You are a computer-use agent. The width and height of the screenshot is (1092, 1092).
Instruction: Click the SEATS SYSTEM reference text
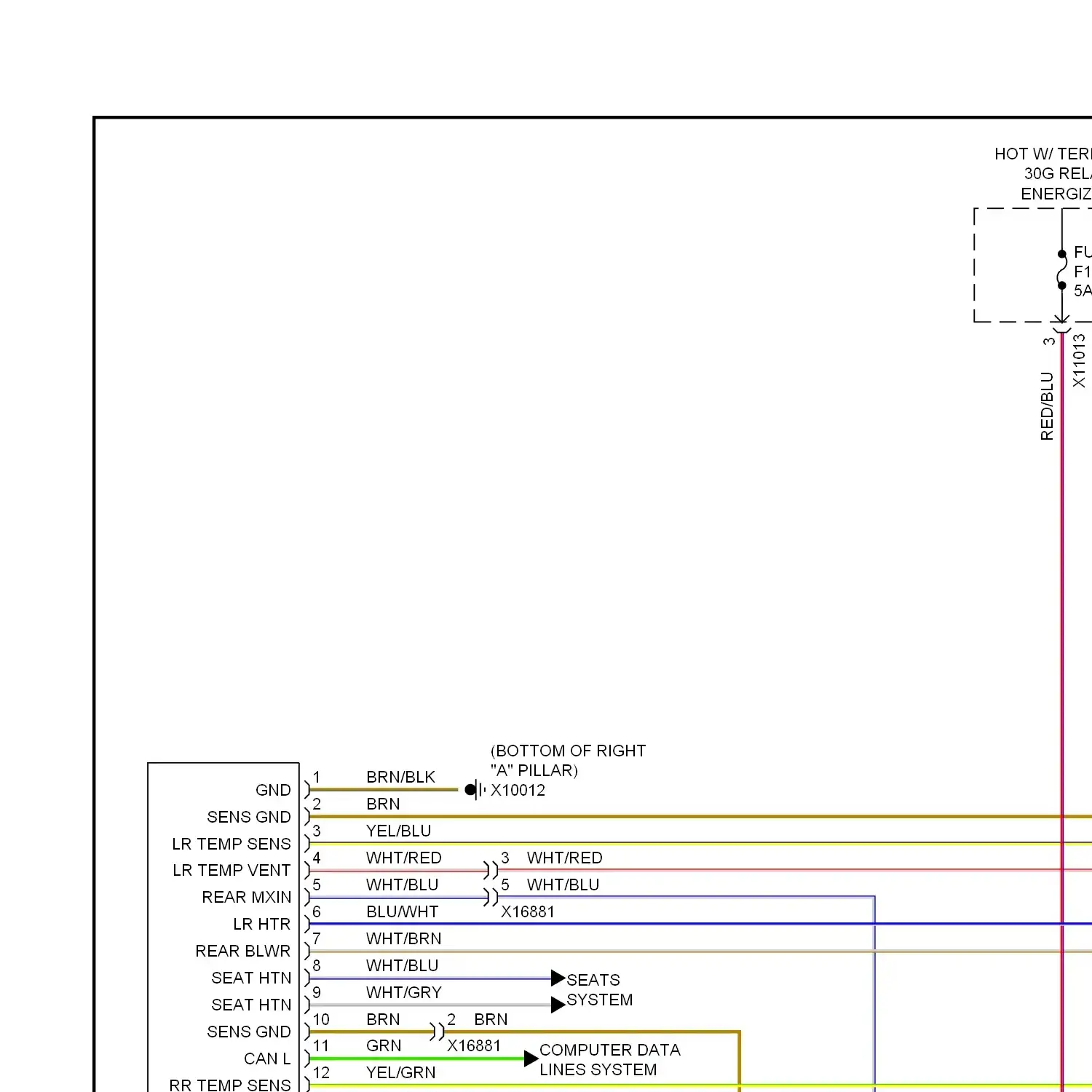(x=599, y=989)
